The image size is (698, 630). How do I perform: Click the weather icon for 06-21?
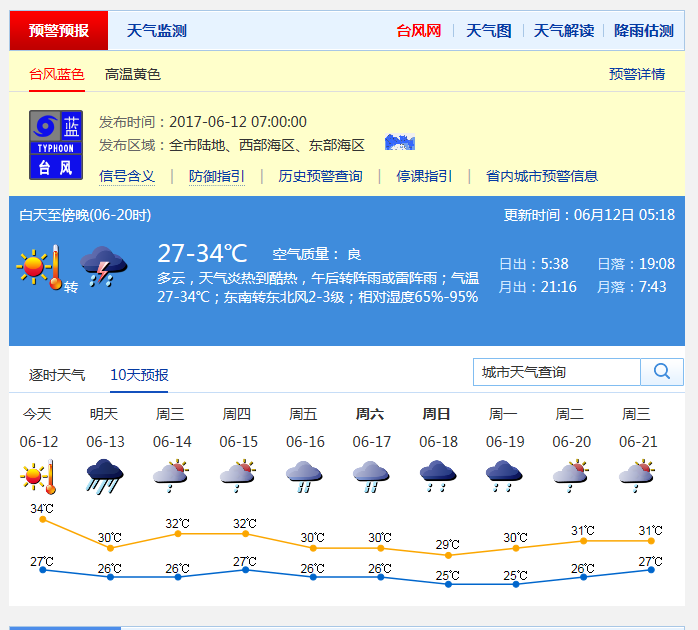(x=636, y=475)
